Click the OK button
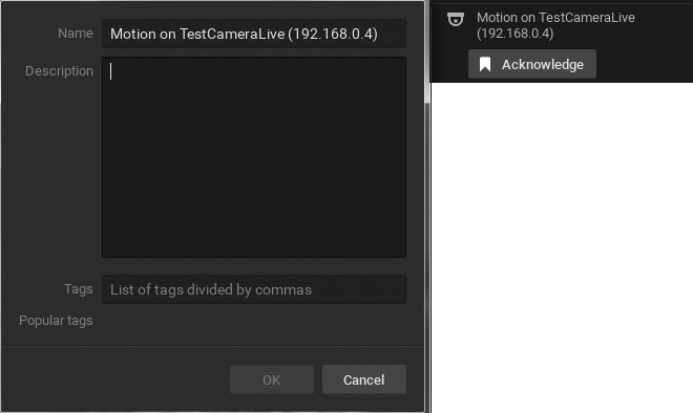Image resolution: width=693 pixels, height=413 pixels. point(271,379)
